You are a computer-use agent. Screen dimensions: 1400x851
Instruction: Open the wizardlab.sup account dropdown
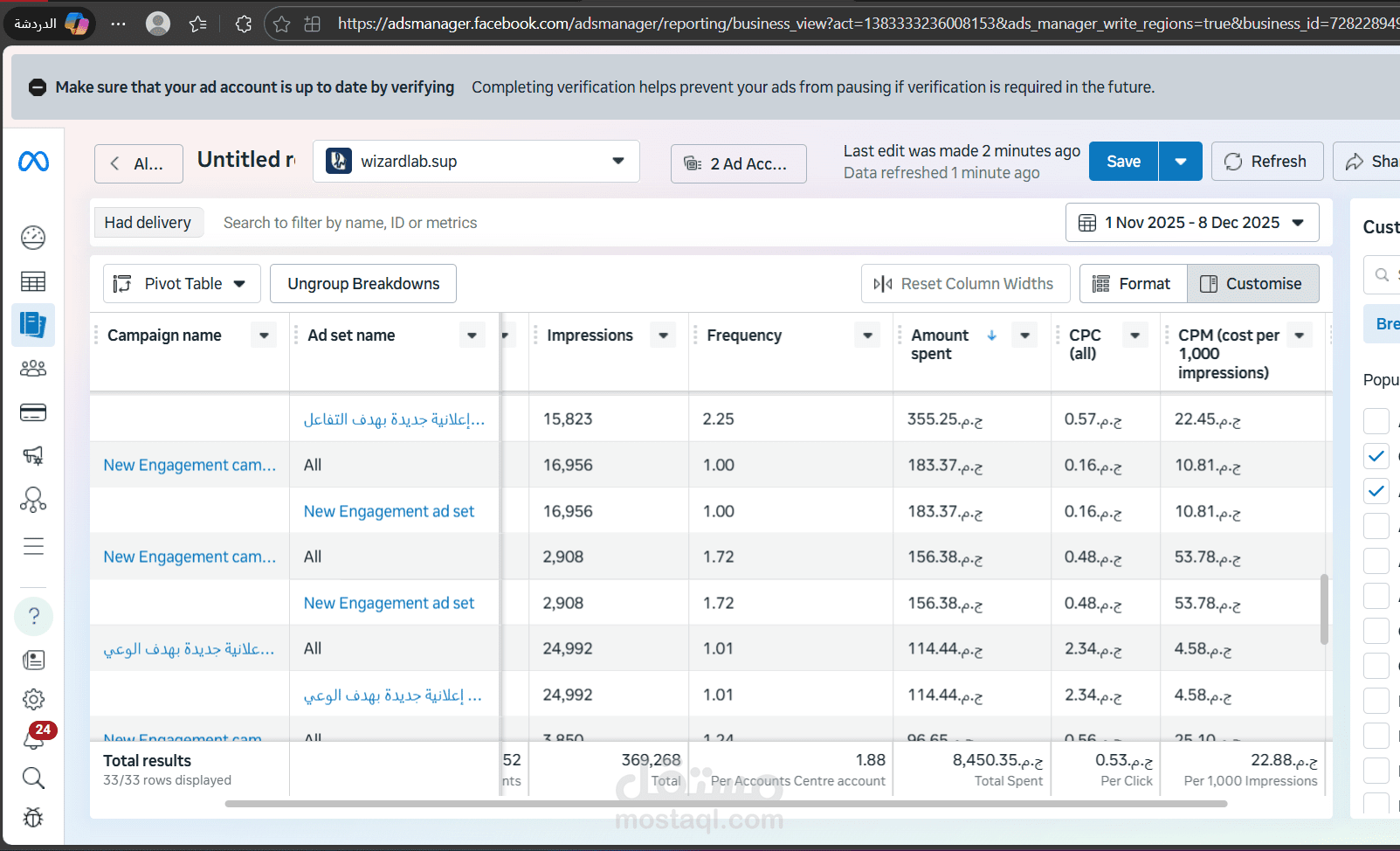click(476, 161)
